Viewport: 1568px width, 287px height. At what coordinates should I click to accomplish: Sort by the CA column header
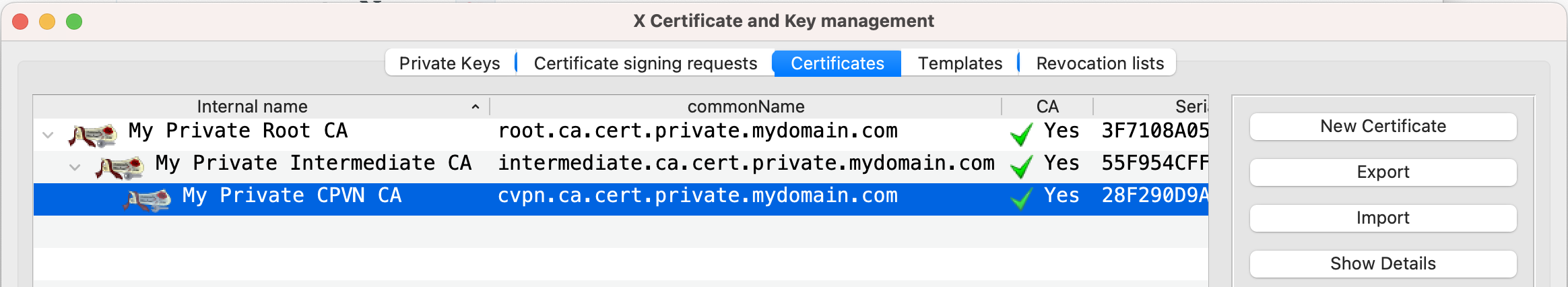coord(1047,106)
